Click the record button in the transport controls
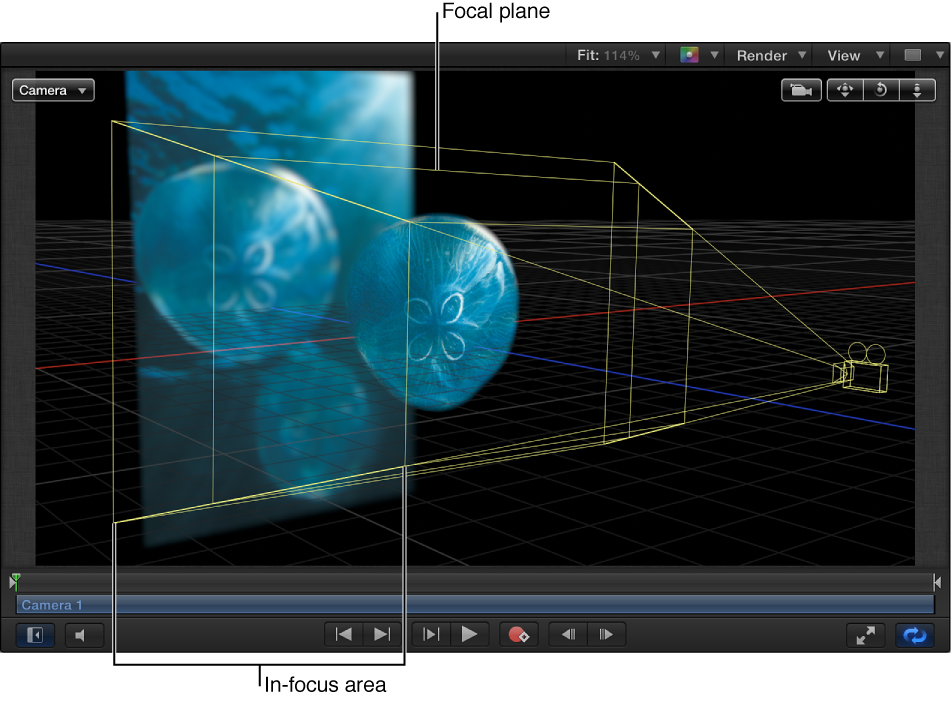This screenshot has width=952, height=702. point(519,634)
